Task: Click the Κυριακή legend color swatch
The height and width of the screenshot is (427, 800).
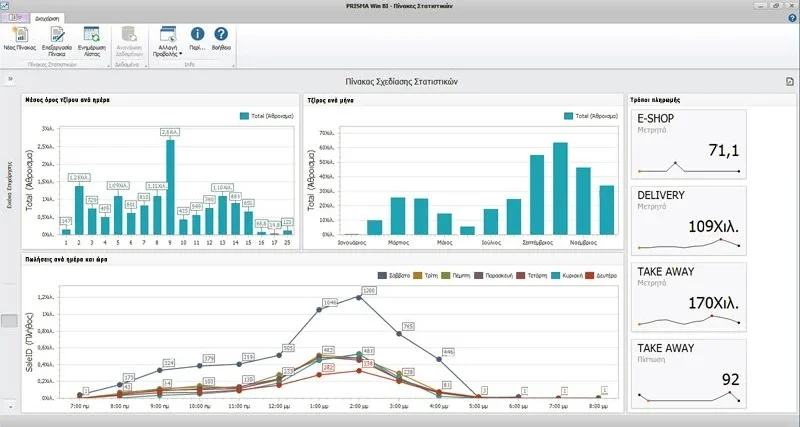Action: [556, 275]
